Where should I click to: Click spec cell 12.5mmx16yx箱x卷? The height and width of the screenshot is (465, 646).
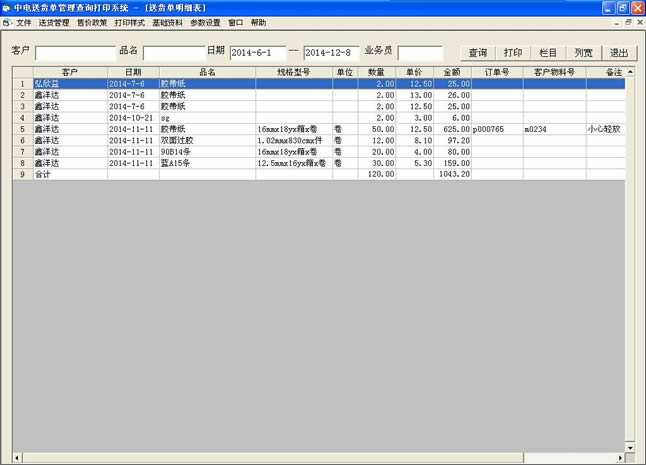coord(294,163)
